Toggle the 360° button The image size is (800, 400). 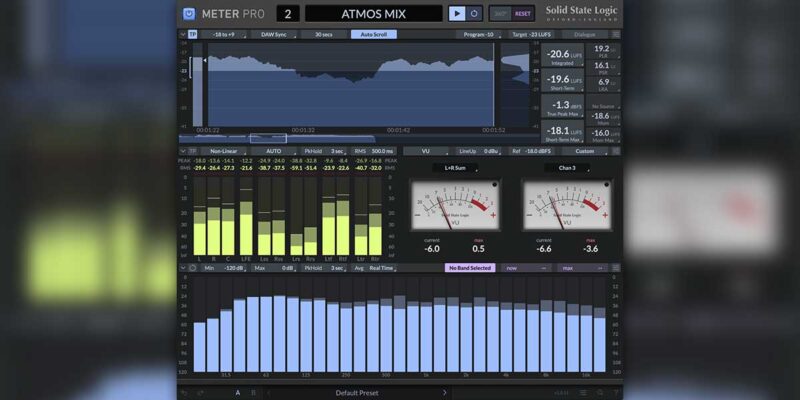pyautogui.click(x=501, y=14)
